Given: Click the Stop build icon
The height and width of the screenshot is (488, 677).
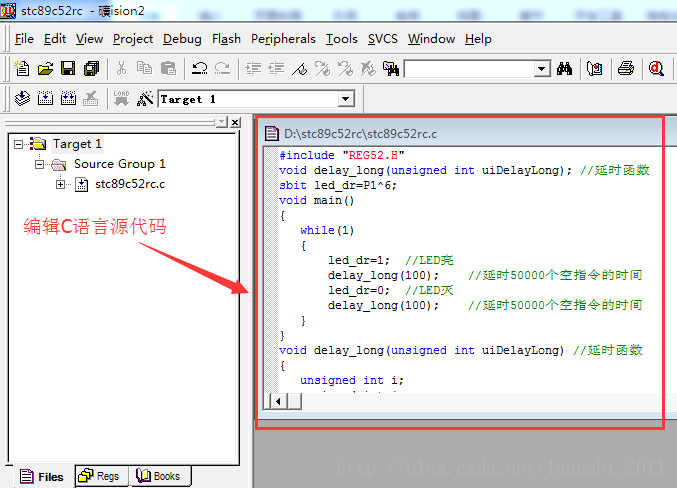Looking at the screenshot, I should (x=91, y=98).
